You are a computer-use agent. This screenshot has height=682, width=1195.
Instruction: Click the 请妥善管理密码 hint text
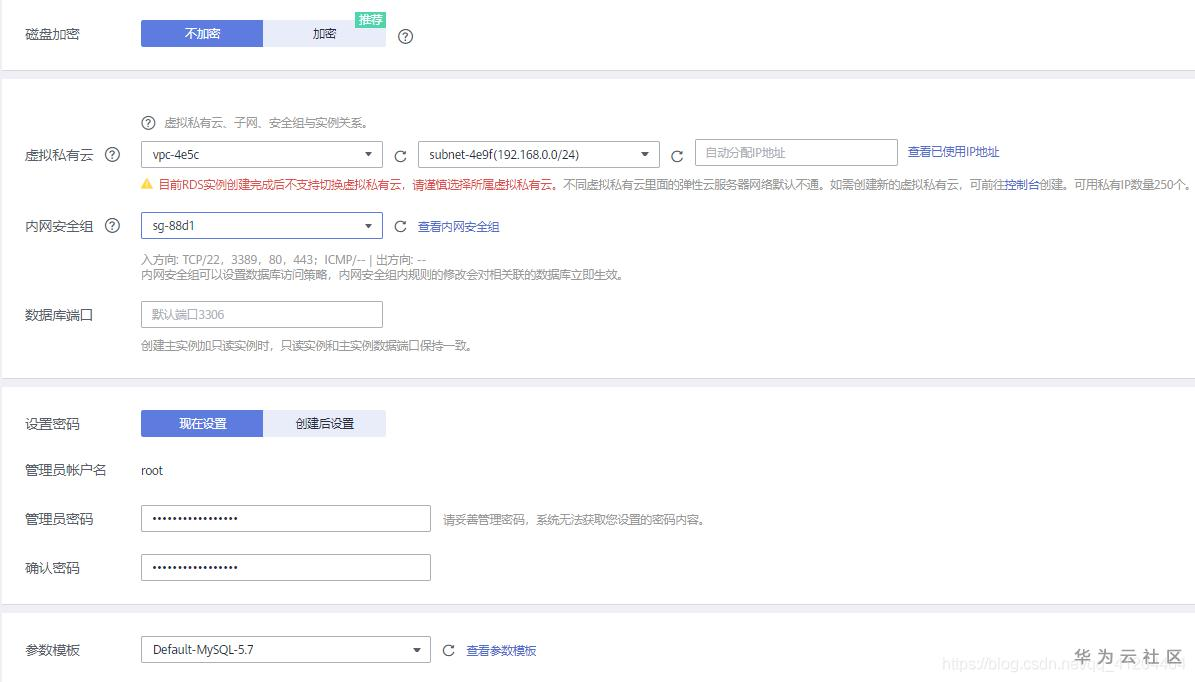575,520
